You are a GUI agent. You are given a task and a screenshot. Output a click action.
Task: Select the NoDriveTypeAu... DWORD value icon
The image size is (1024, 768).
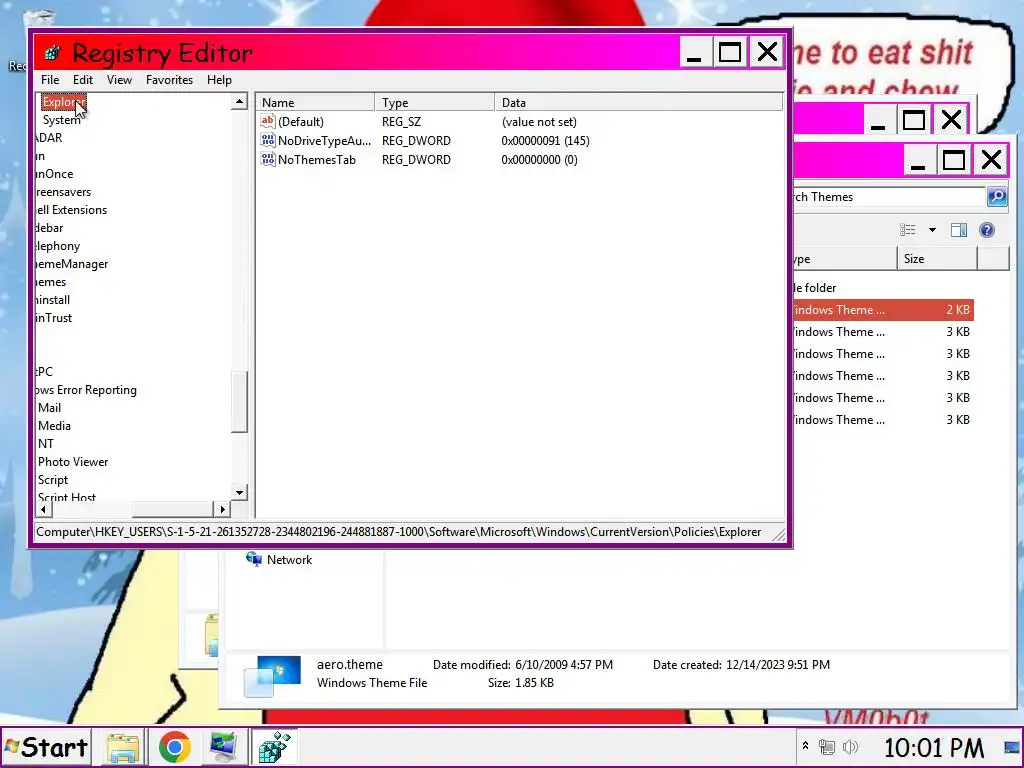pyautogui.click(x=267, y=140)
